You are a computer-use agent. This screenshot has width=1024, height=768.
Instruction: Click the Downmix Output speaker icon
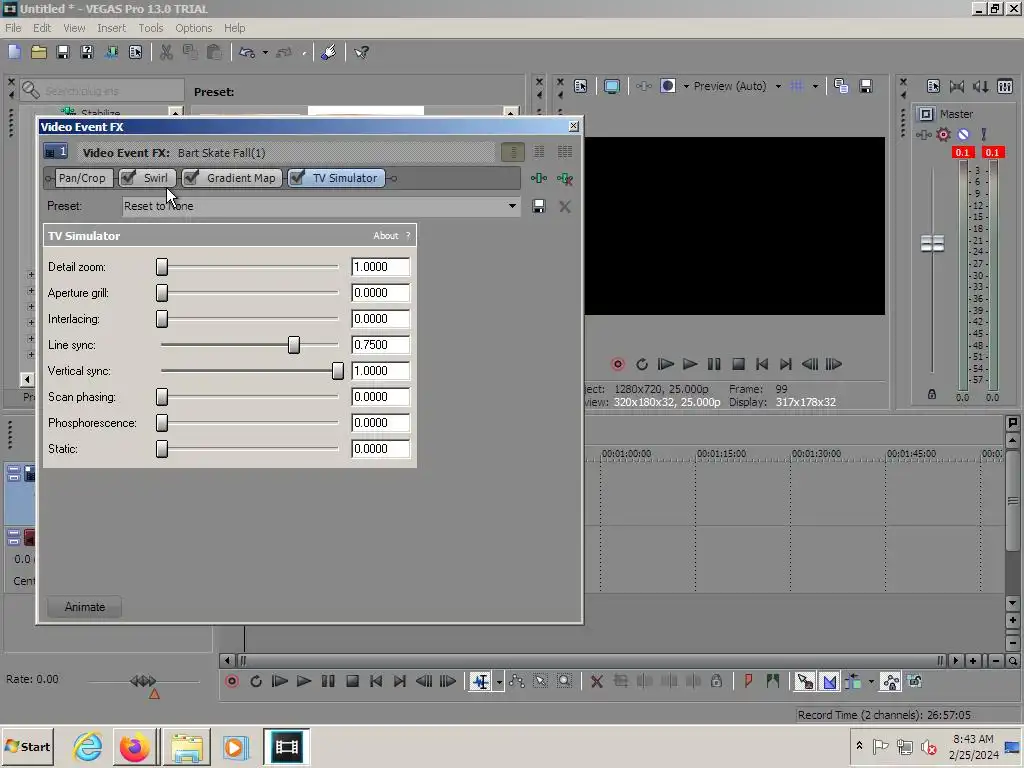click(x=957, y=86)
